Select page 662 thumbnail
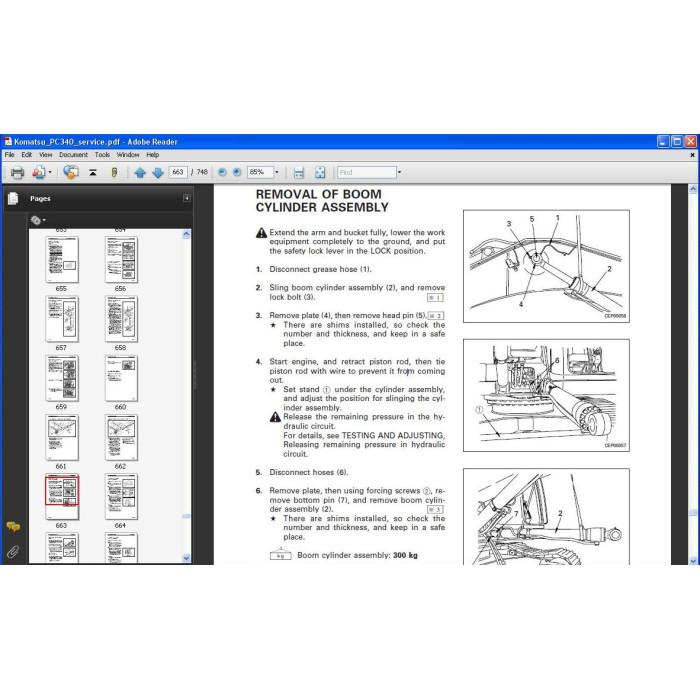 click(x=121, y=438)
